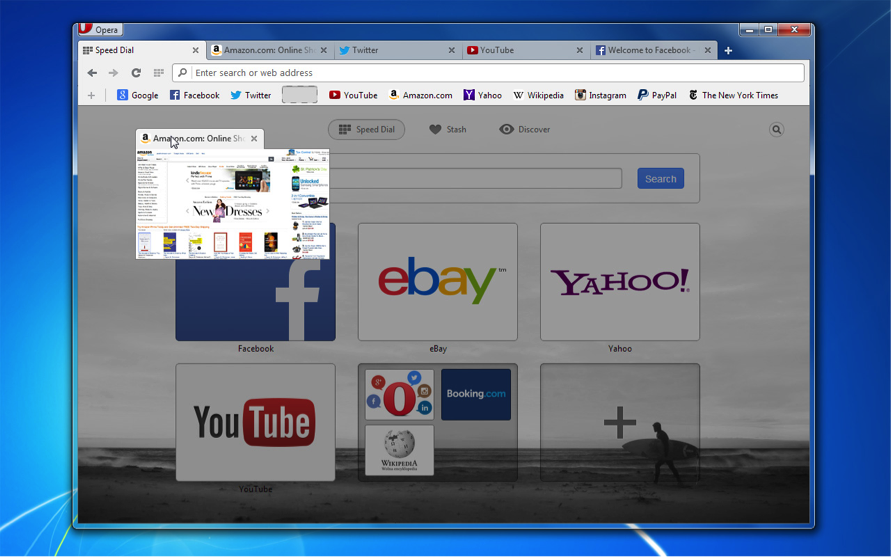Minimize the Opera window
Screen dimensions: 891x557
click(749, 30)
